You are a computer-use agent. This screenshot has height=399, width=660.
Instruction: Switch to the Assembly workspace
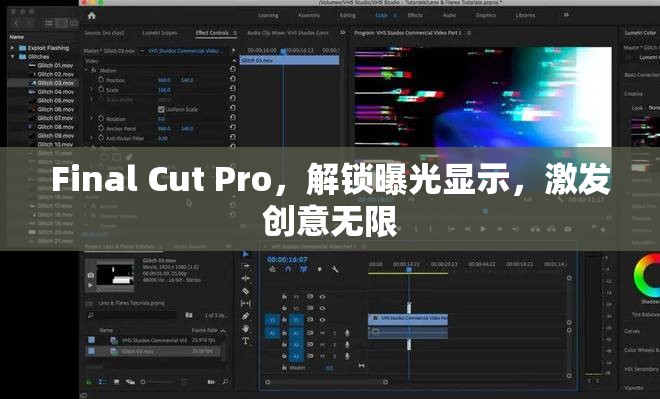(x=309, y=15)
